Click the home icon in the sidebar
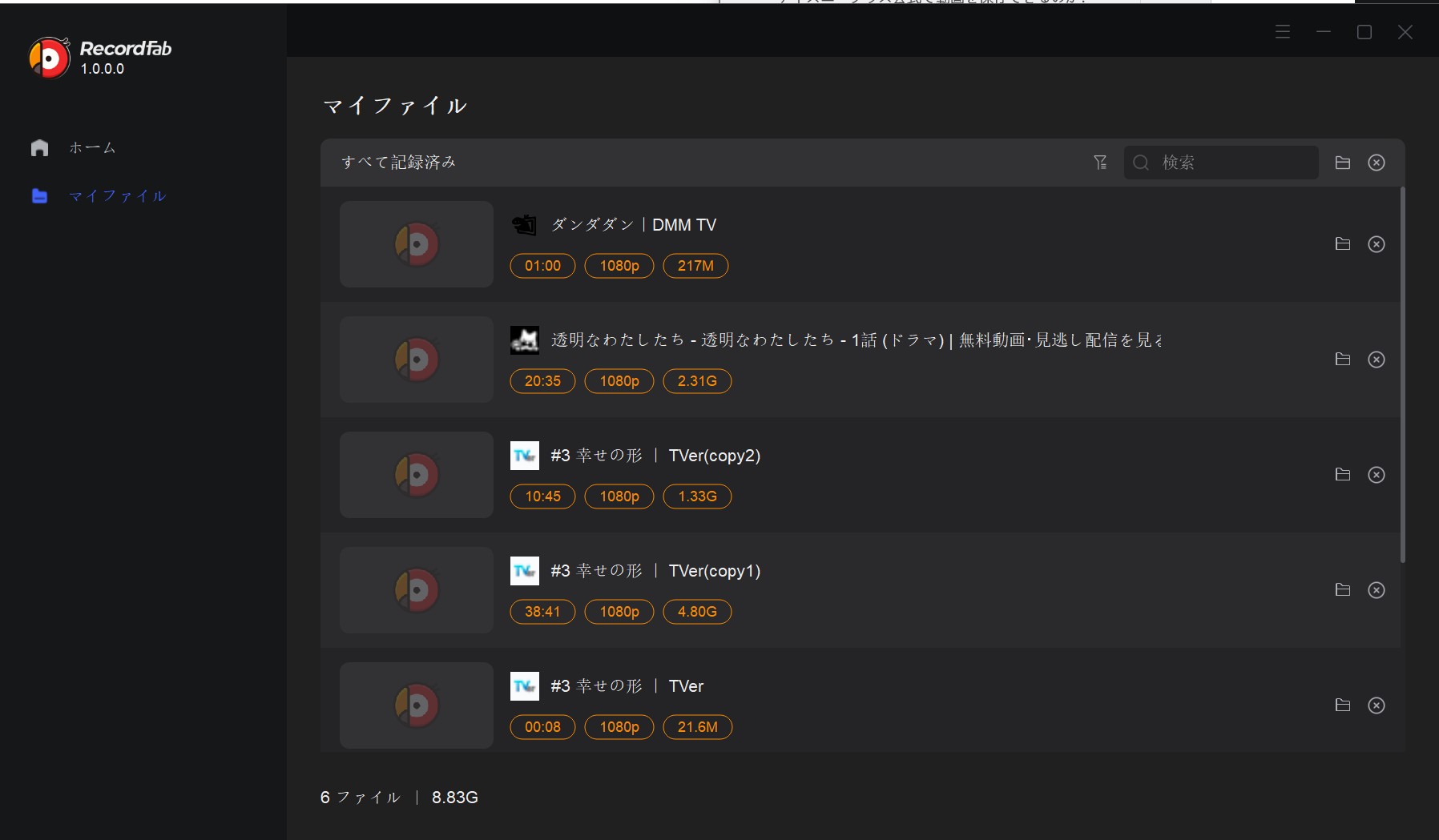 (x=39, y=147)
